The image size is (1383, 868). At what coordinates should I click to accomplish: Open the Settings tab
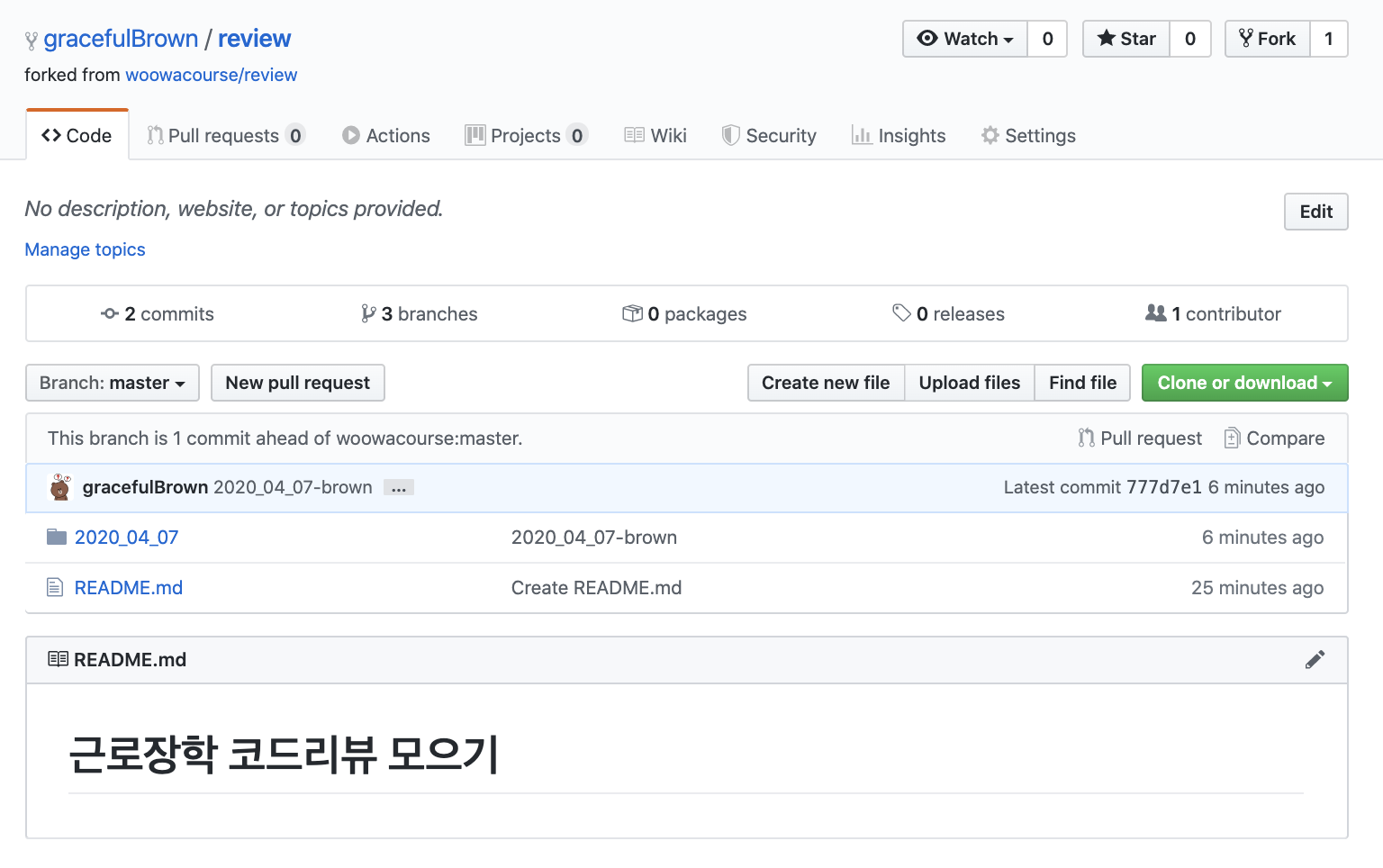click(1028, 136)
